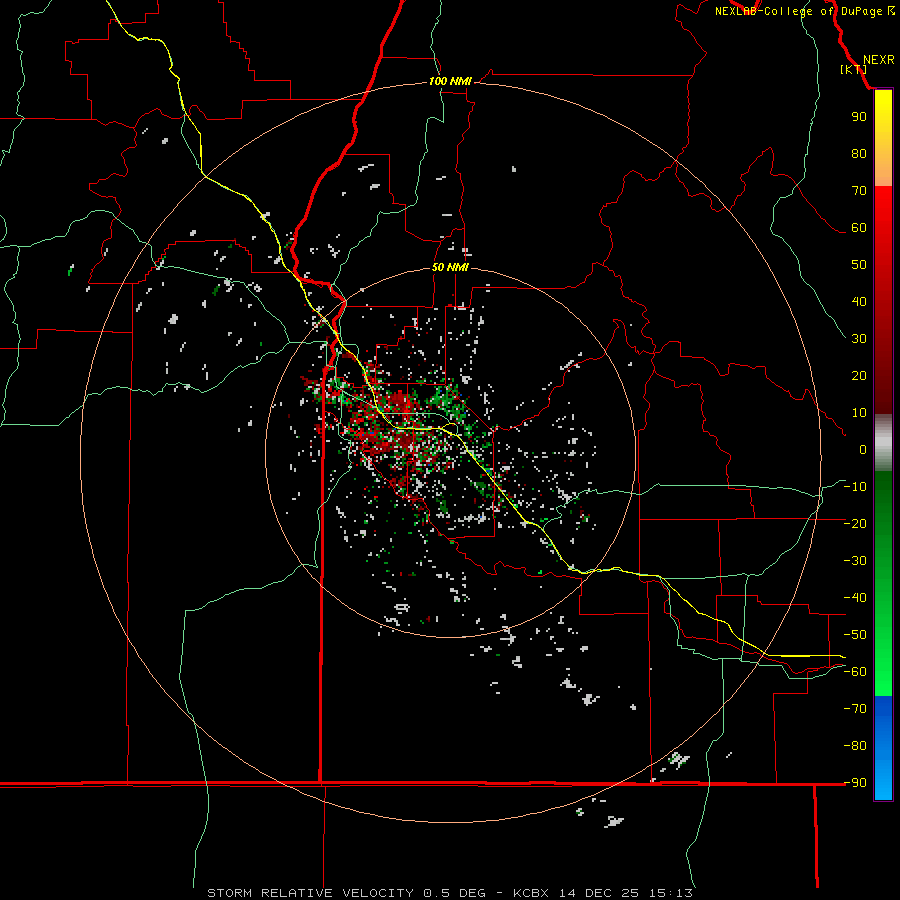This screenshot has width=900, height=900.
Task: Click the NEXLAB-College of DuPage watermark text
Action: coord(804,11)
